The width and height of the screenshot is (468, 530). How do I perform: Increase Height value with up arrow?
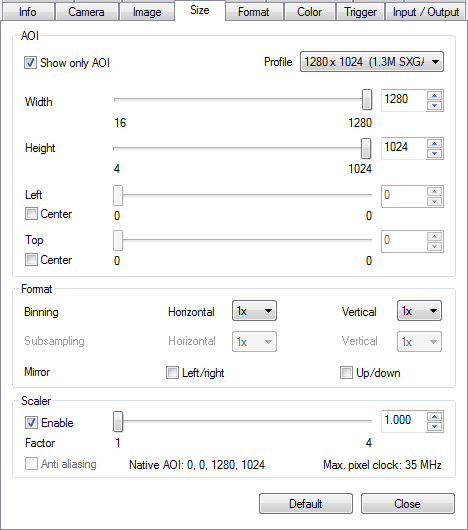coord(435,144)
